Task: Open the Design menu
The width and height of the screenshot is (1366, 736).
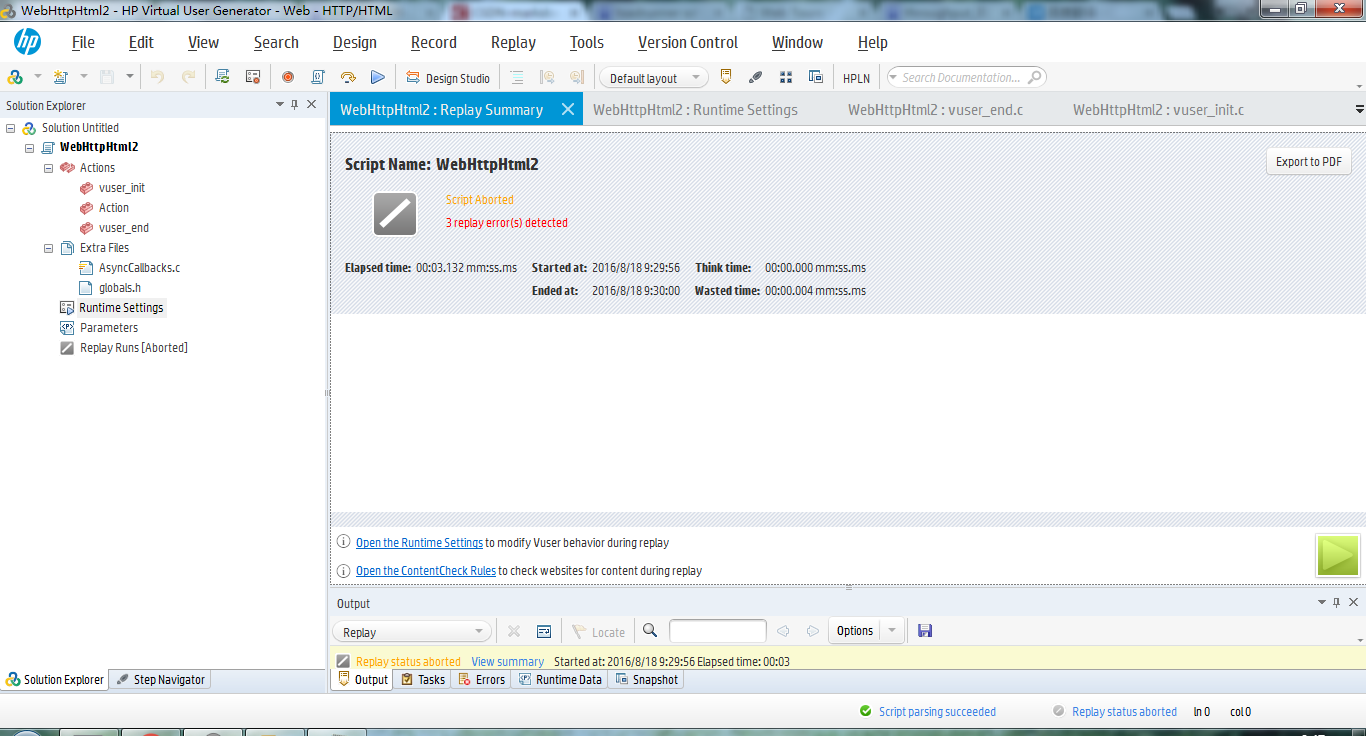Action: [x=355, y=42]
